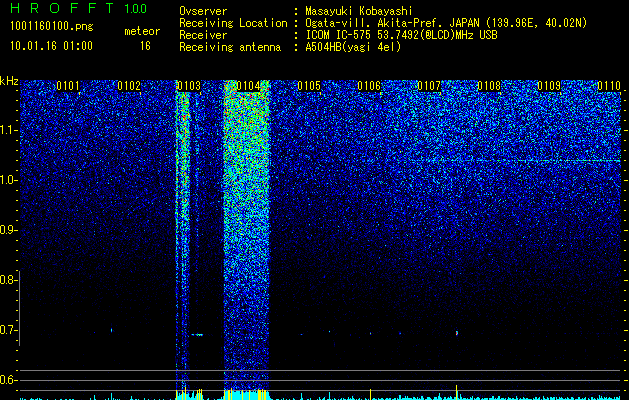Image resolution: width=629 pixels, height=400 pixels.
Task: Click the 'Ovserver' field label
Action: [203, 12]
